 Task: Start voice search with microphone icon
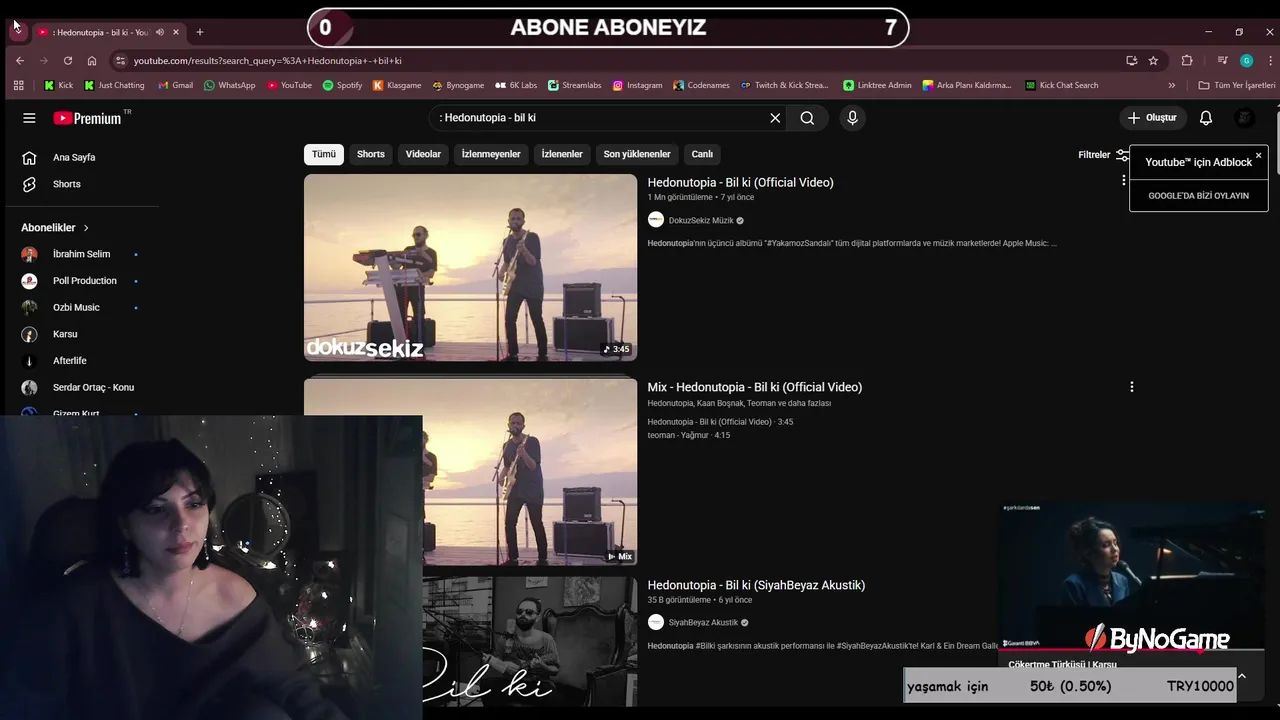(x=852, y=118)
